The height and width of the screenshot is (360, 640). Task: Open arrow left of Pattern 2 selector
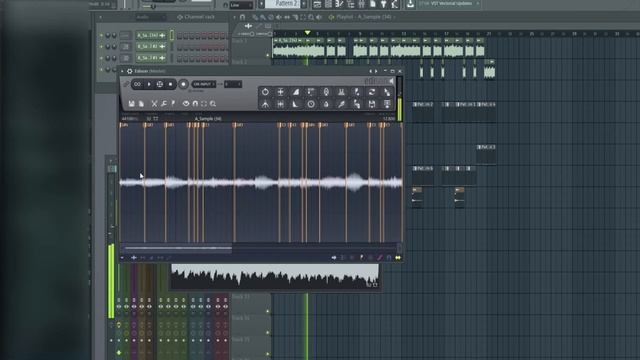coord(261,4)
